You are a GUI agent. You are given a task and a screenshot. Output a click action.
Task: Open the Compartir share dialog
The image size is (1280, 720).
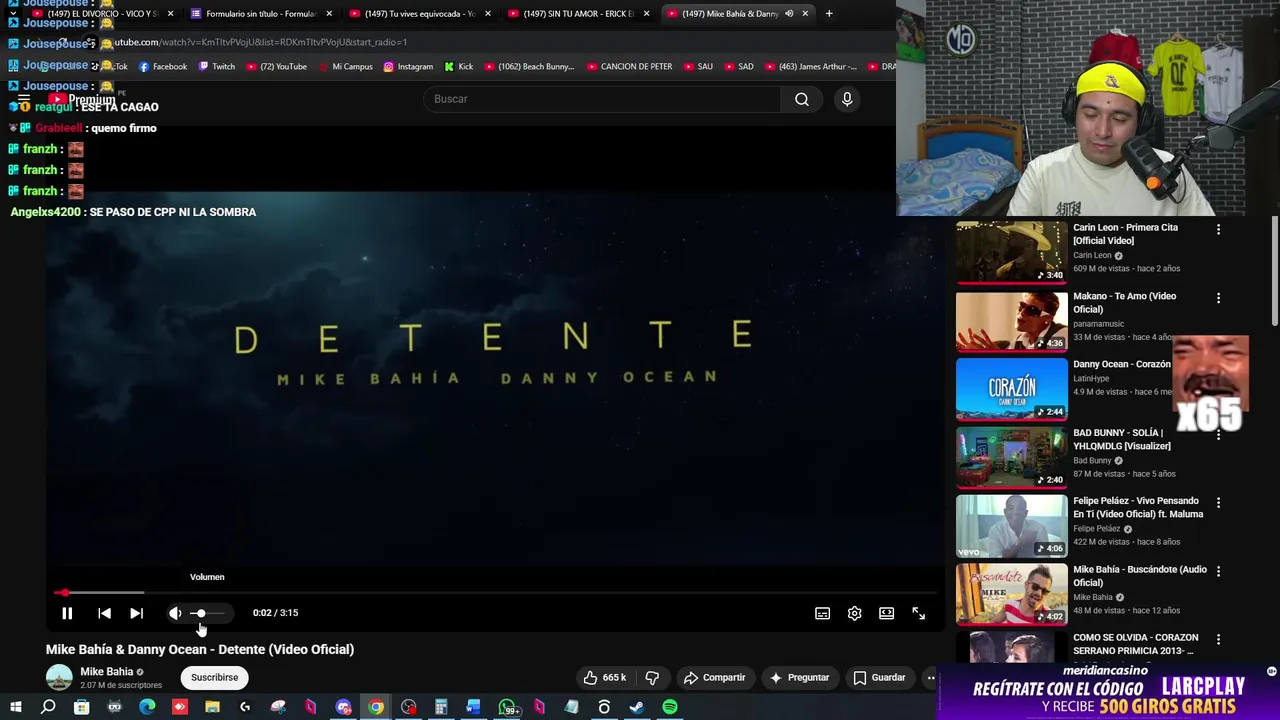[x=715, y=677]
